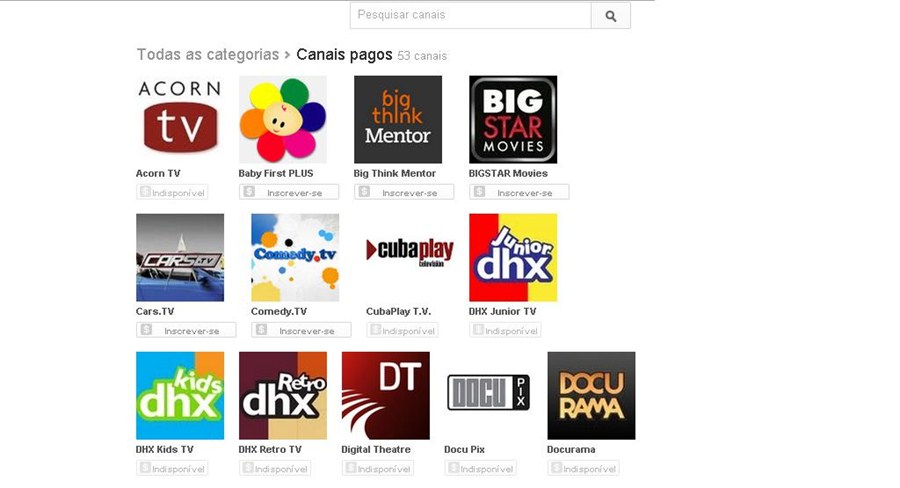
Task: Select the Big Think Mentor channel icon
Action: tap(397, 119)
